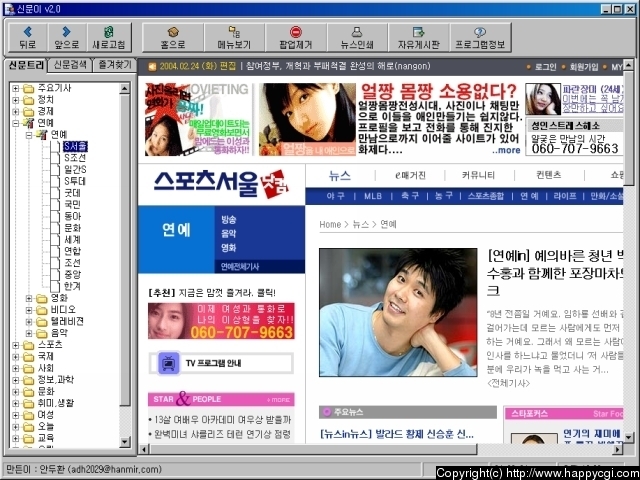This screenshot has width=640, height=480.
Task: Click the browser horizontal scroll-right arrow
Action: (618, 449)
